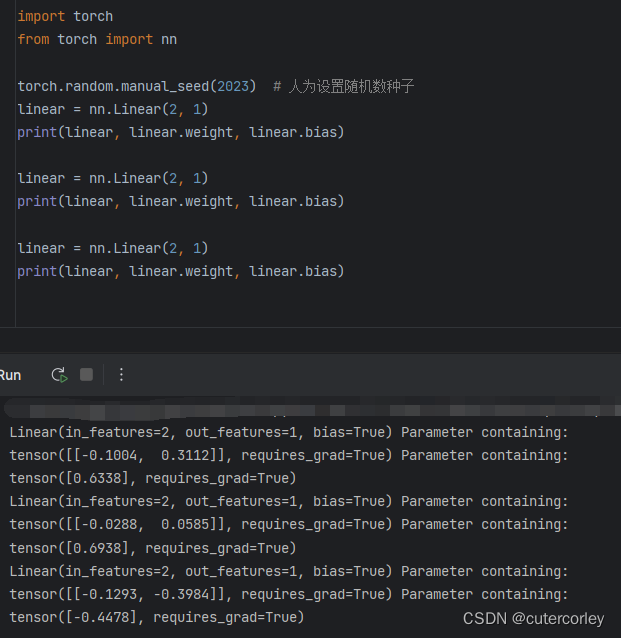The height and width of the screenshot is (638, 621).
Task: Click the seed value 2023 in the editor
Action: pos(240,86)
